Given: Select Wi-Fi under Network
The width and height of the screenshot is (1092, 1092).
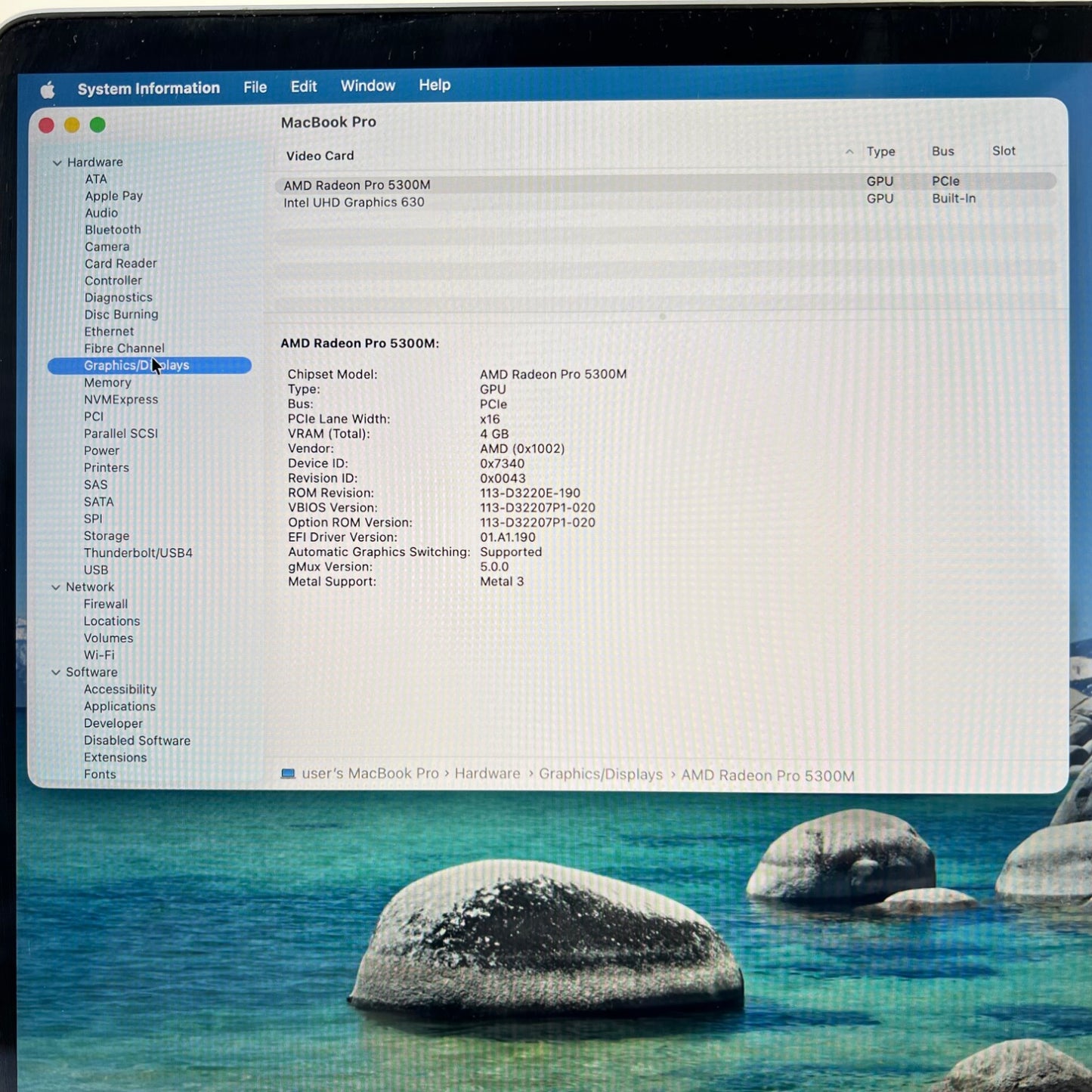Looking at the screenshot, I should pyautogui.click(x=99, y=655).
